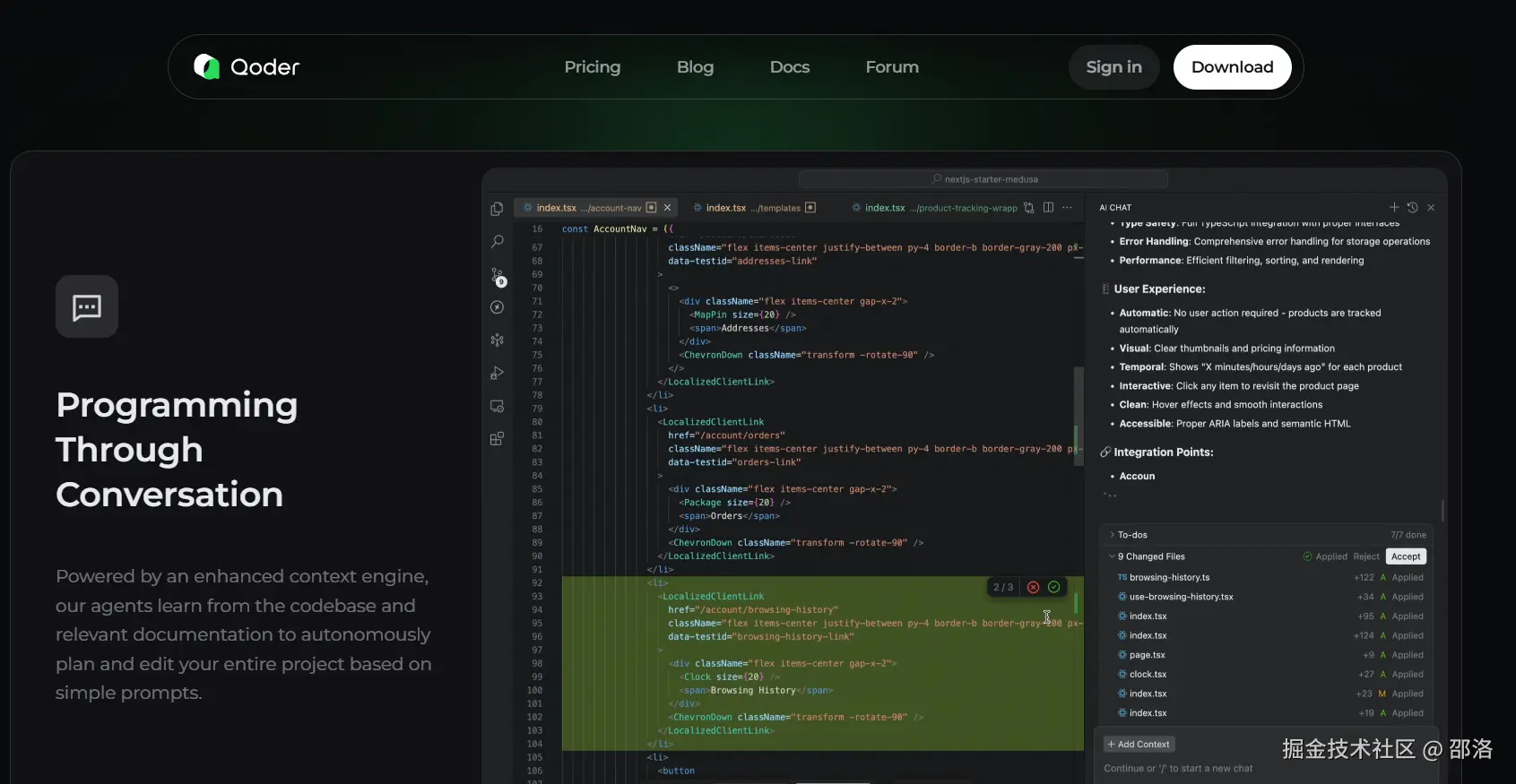Screen dimensions: 1516x784
Task: Click the nextjs-starter-medusa search field
Action: [x=984, y=179]
